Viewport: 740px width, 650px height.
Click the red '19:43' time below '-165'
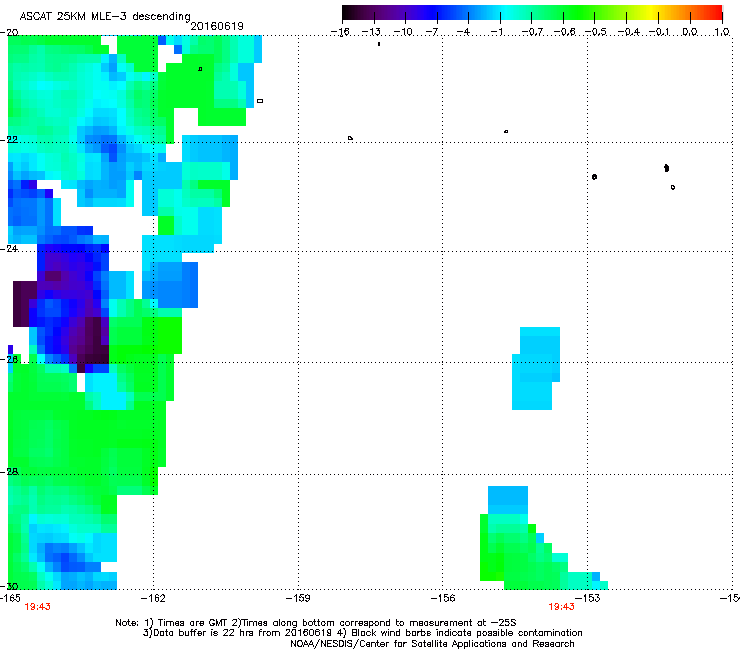point(37,607)
